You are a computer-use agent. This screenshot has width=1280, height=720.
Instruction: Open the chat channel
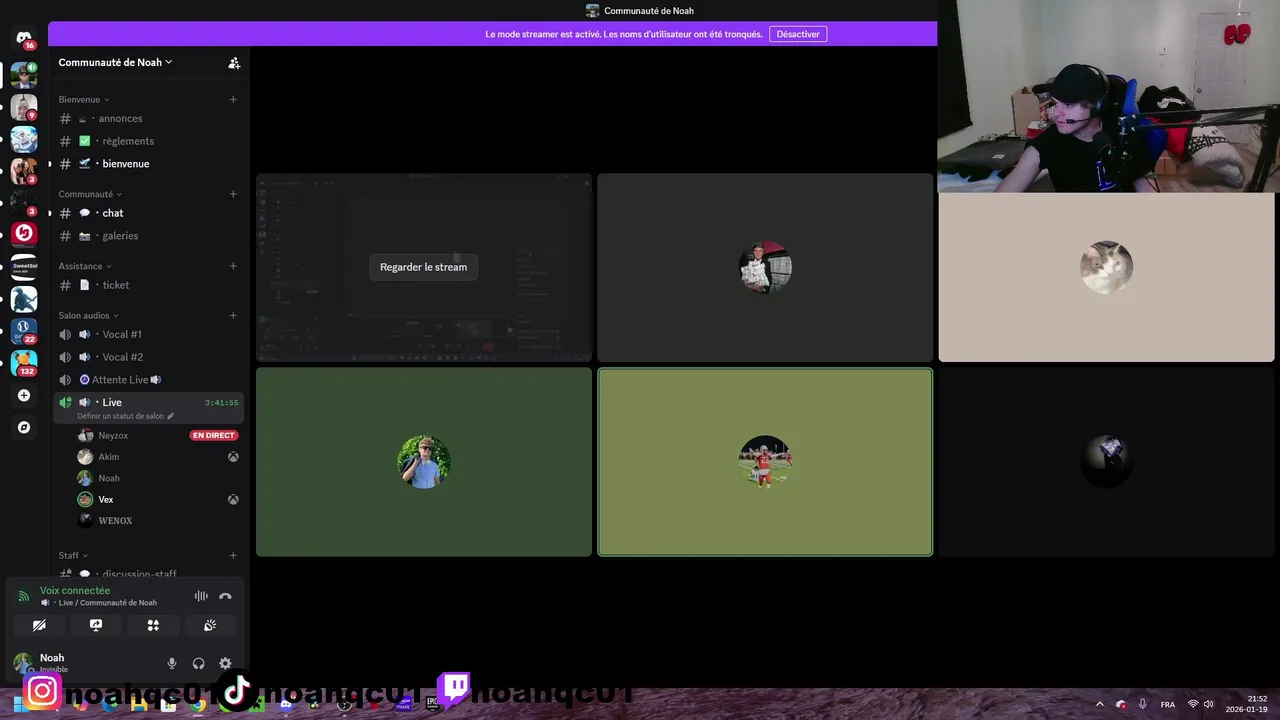(x=149, y=213)
